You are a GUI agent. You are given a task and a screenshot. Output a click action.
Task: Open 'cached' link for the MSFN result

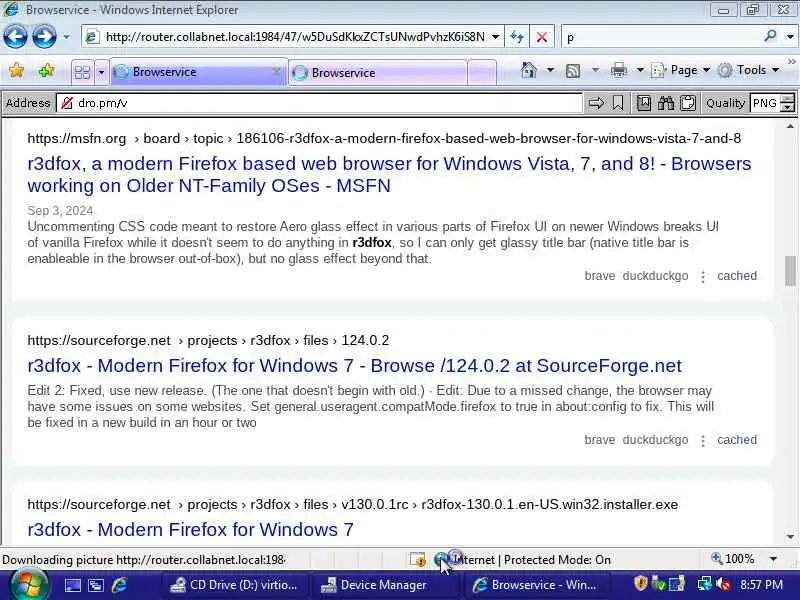(x=737, y=276)
